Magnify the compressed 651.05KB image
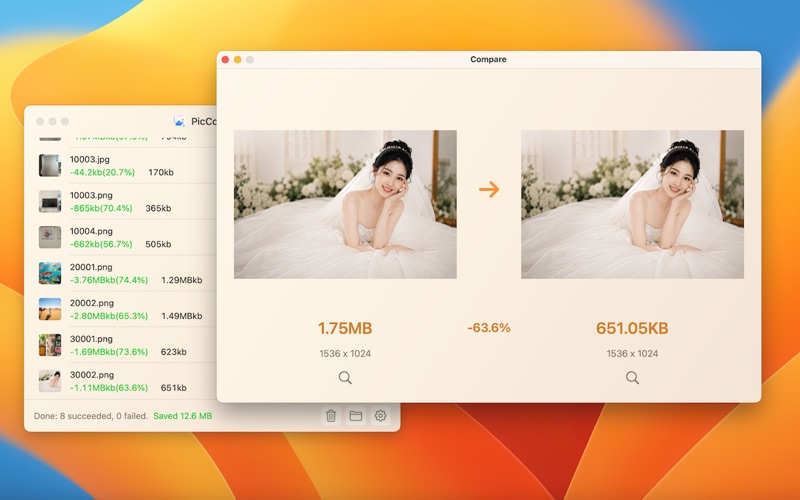800x500 pixels. tap(632, 378)
